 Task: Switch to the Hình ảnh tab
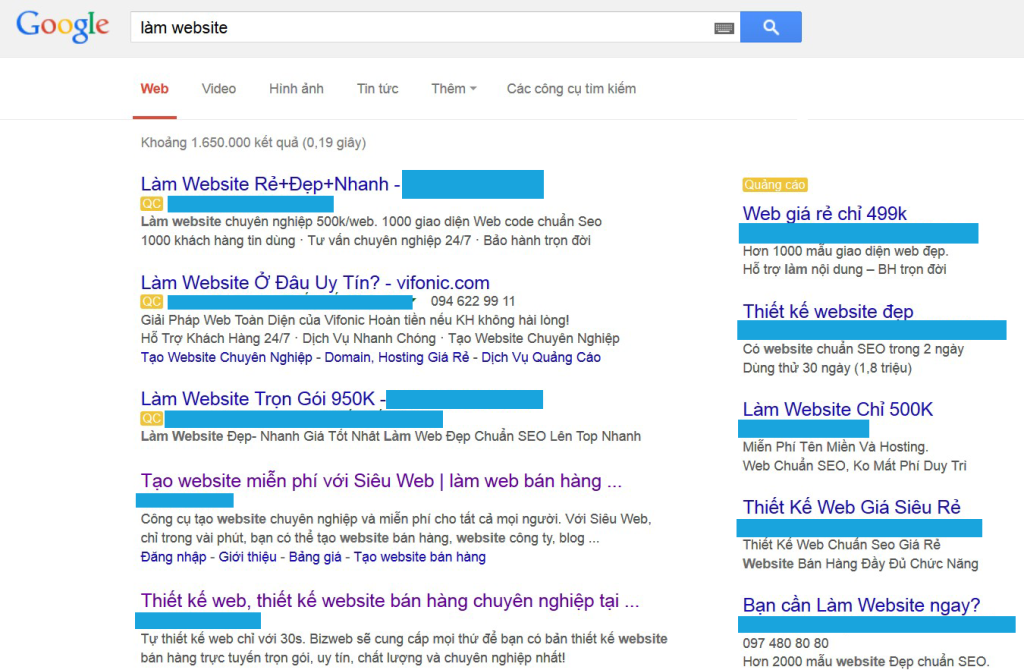coord(296,88)
